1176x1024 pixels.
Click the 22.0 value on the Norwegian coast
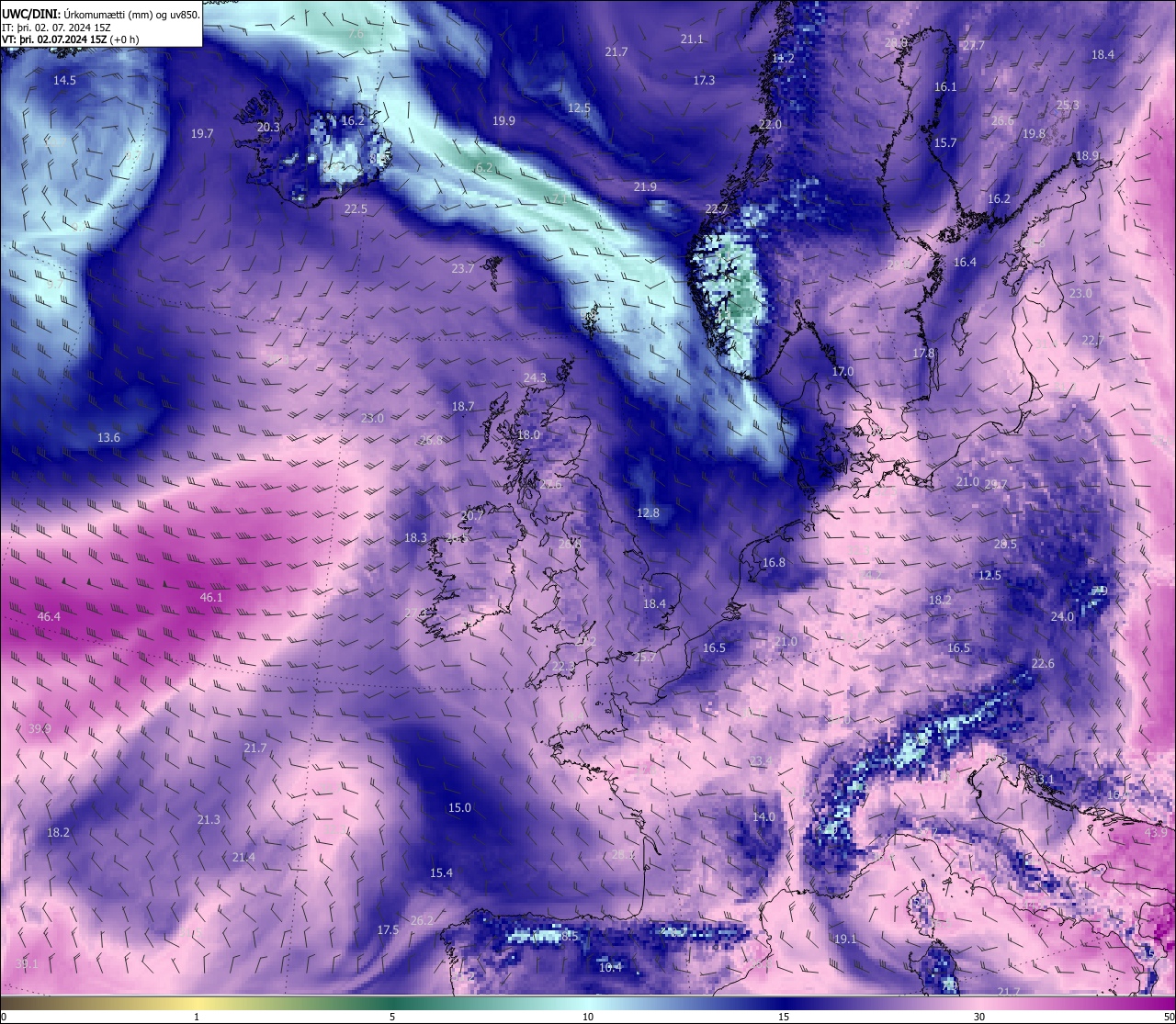pyautogui.click(x=770, y=124)
